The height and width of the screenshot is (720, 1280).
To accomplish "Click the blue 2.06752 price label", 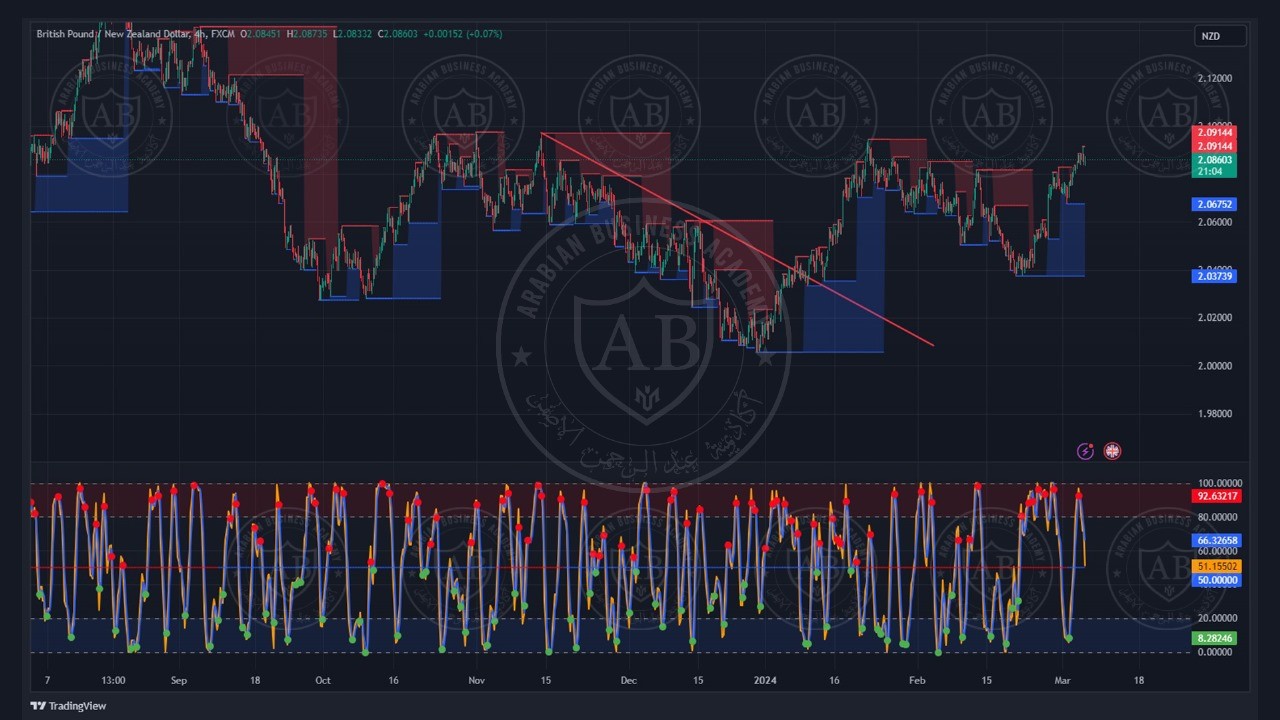I will (x=1214, y=204).
